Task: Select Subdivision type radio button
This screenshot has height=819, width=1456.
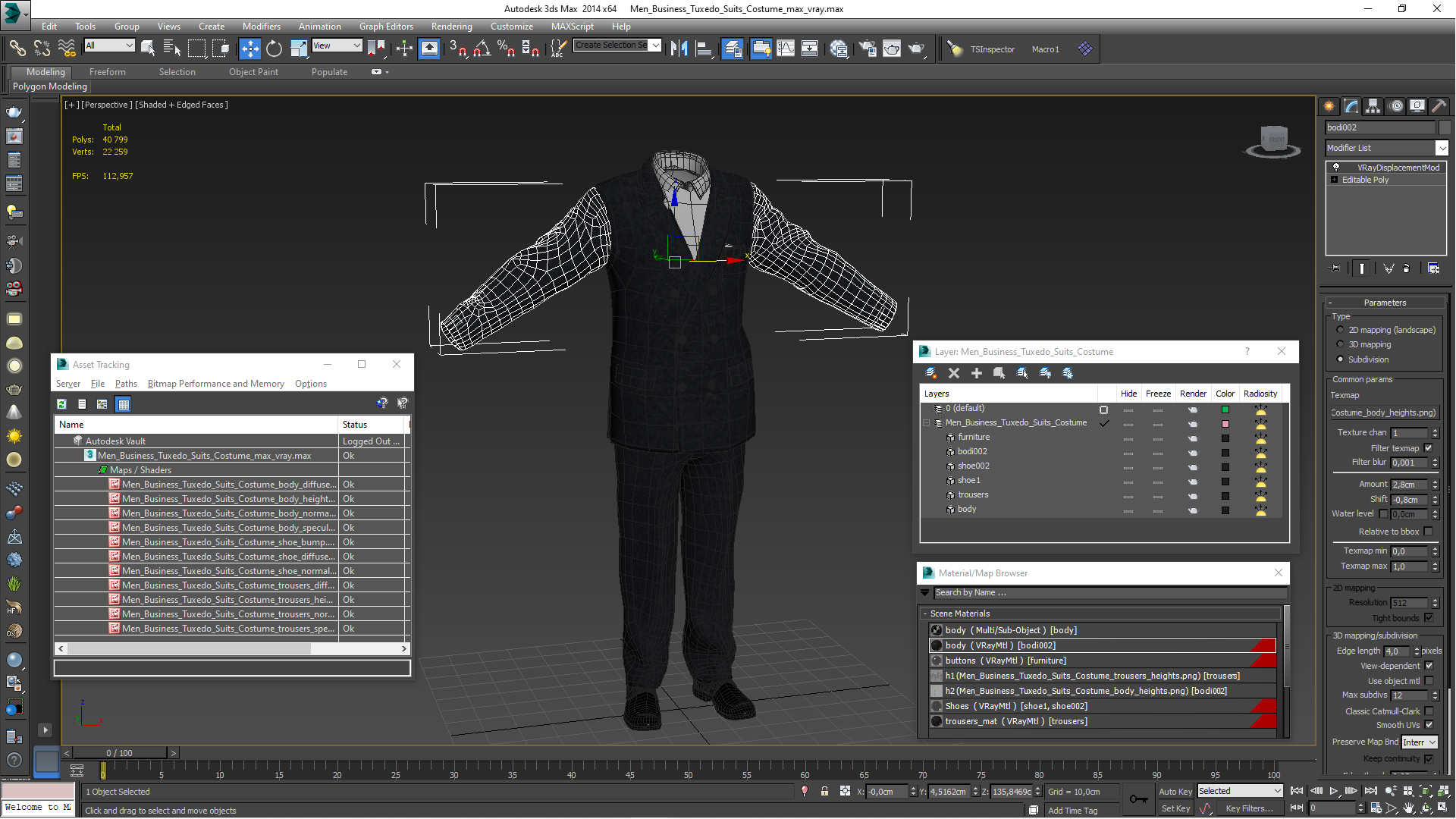Action: tap(1340, 359)
